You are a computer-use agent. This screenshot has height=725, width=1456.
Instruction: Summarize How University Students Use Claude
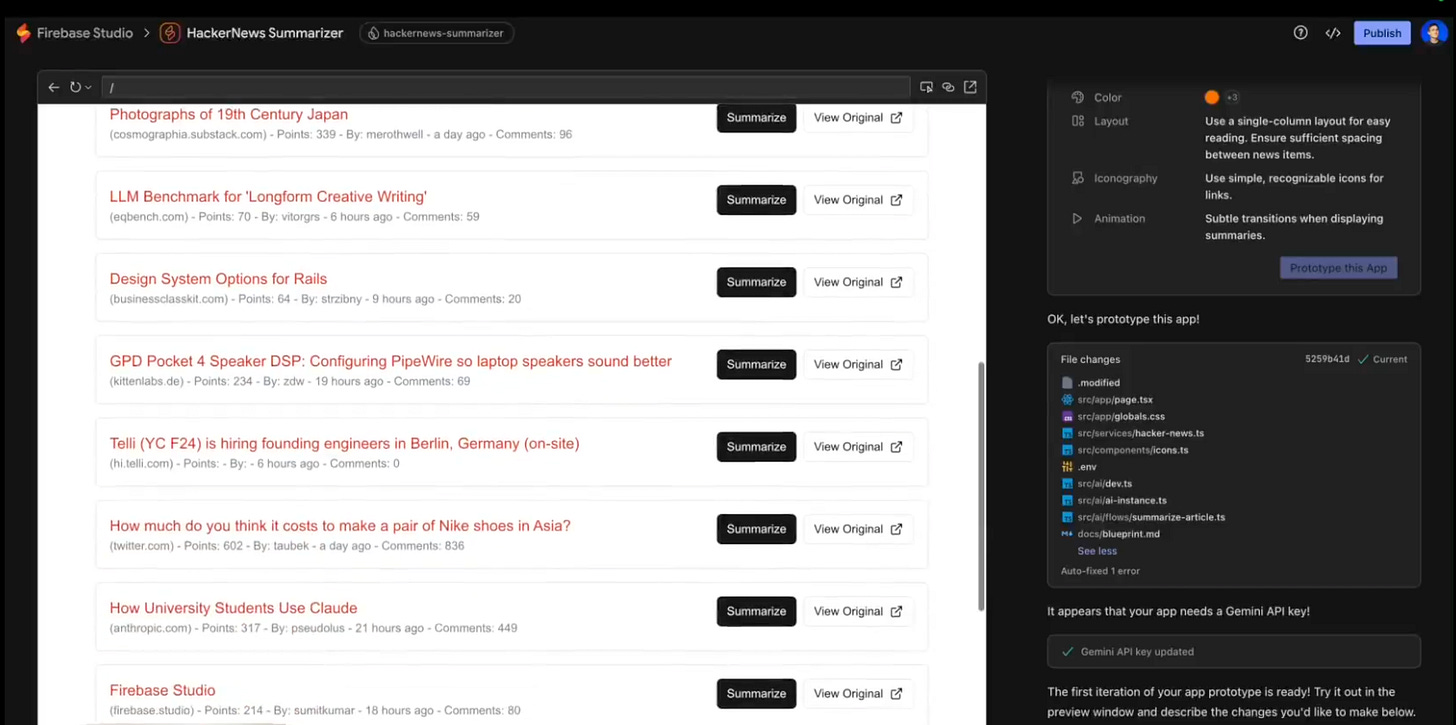click(x=756, y=611)
